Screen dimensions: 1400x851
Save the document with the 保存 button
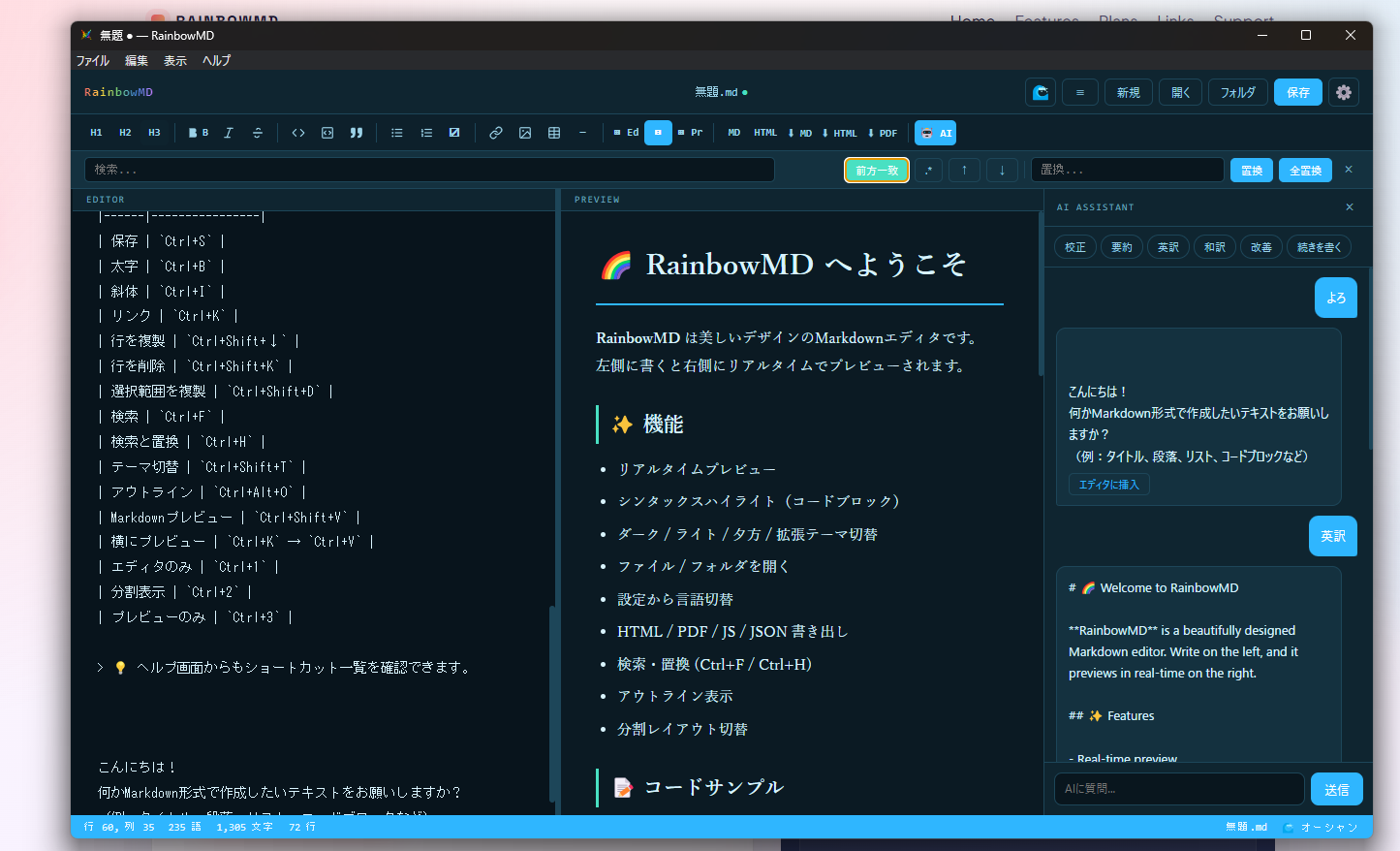point(1297,92)
